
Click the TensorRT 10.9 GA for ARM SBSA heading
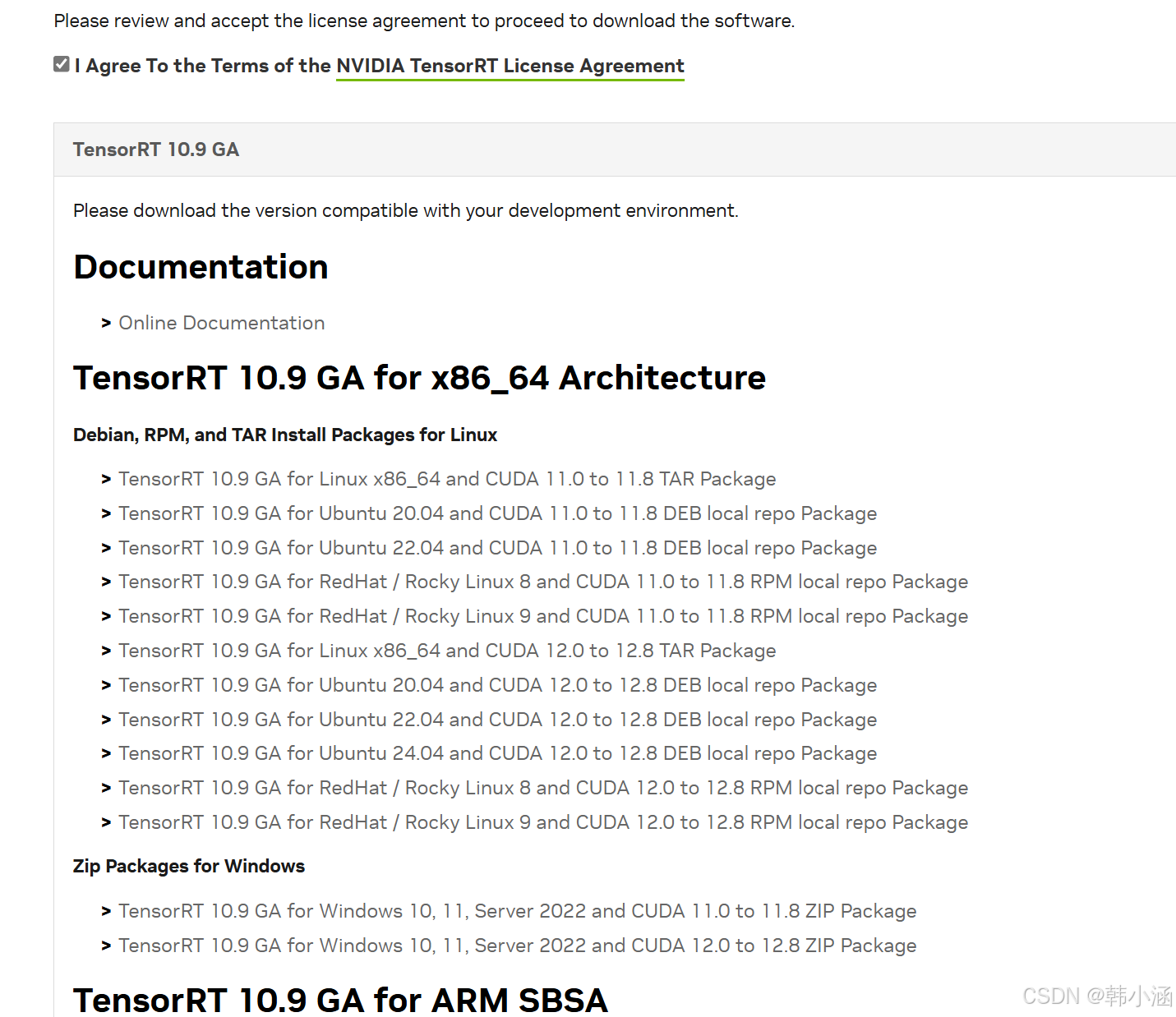click(x=341, y=1000)
